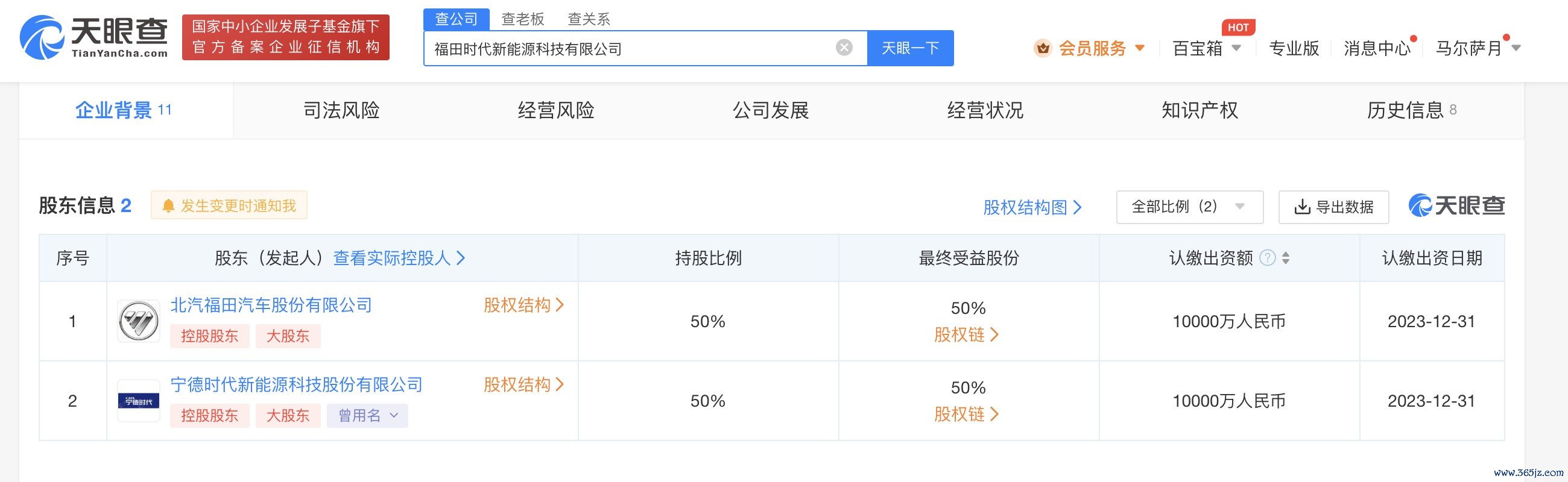Click the 天眼一下 search button
This screenshot has width=1568, height=482.
(x=910, y=48)
